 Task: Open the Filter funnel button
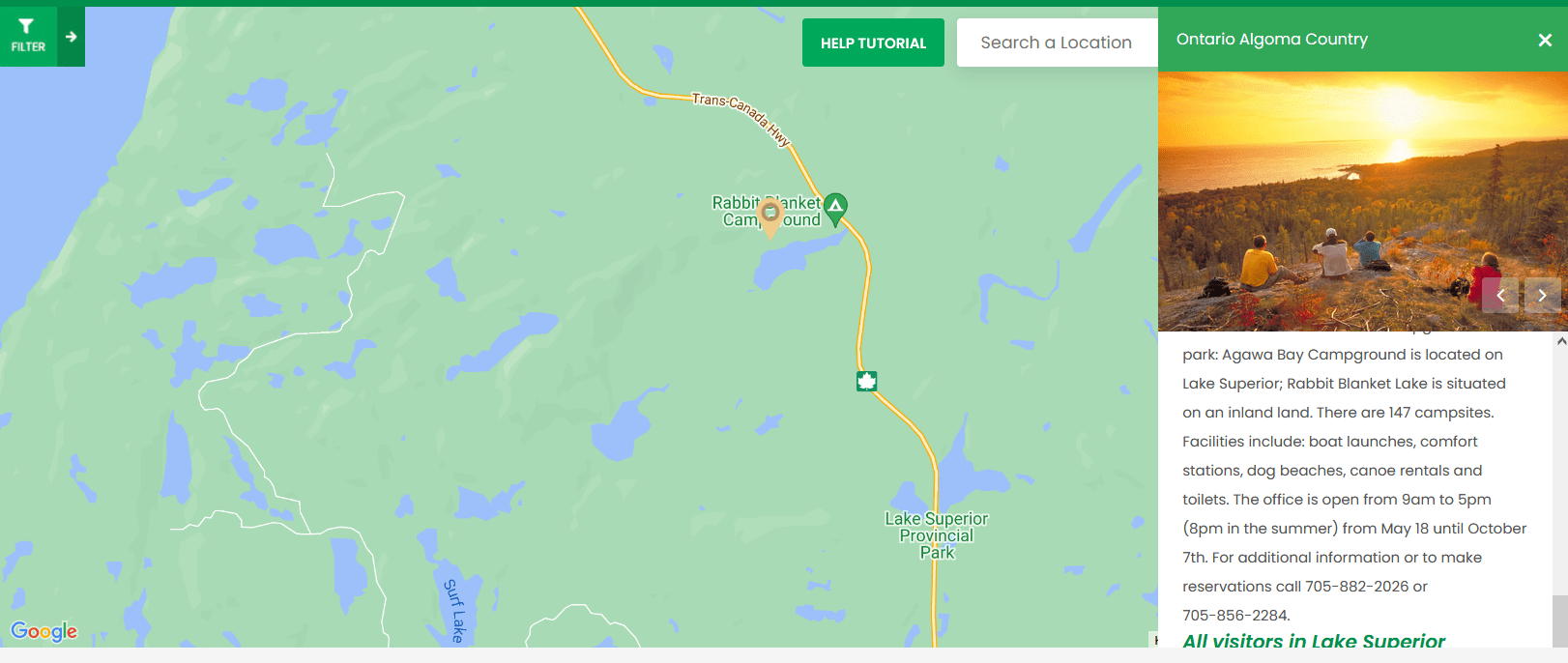point(28,37)
